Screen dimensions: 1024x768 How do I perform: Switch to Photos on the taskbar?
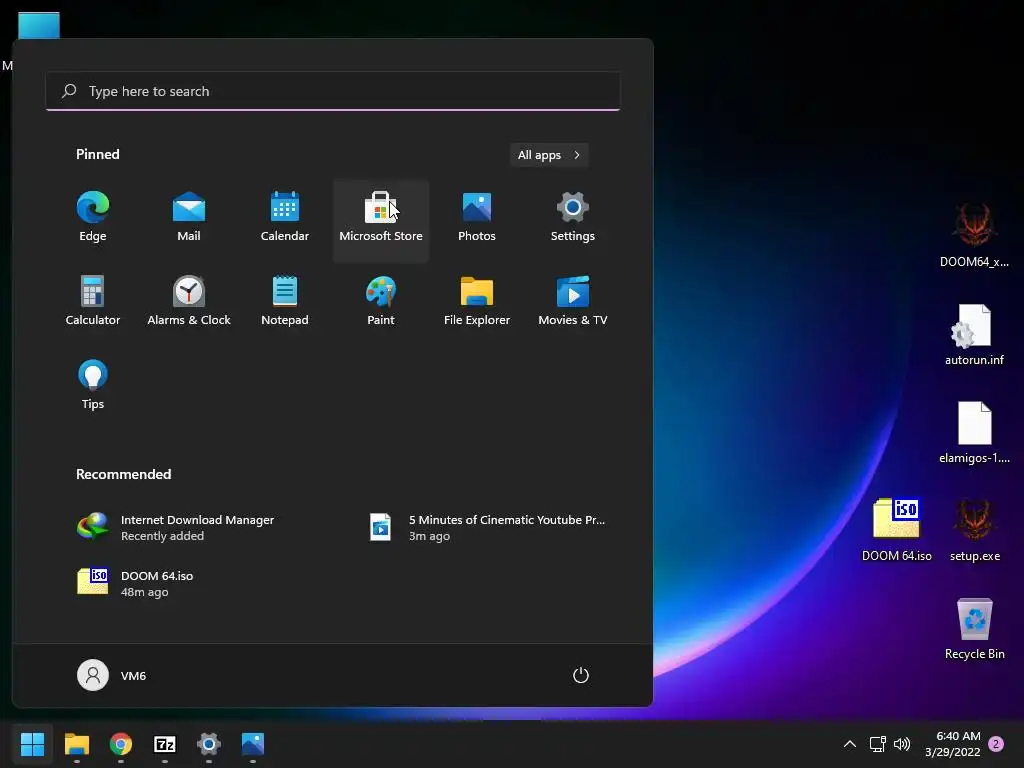(253, 744)
